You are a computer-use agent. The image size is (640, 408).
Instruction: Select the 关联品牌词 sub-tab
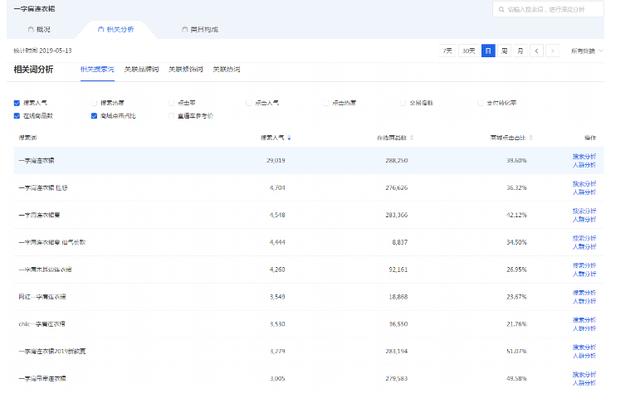pyautogui.click(x=141, y=69)
